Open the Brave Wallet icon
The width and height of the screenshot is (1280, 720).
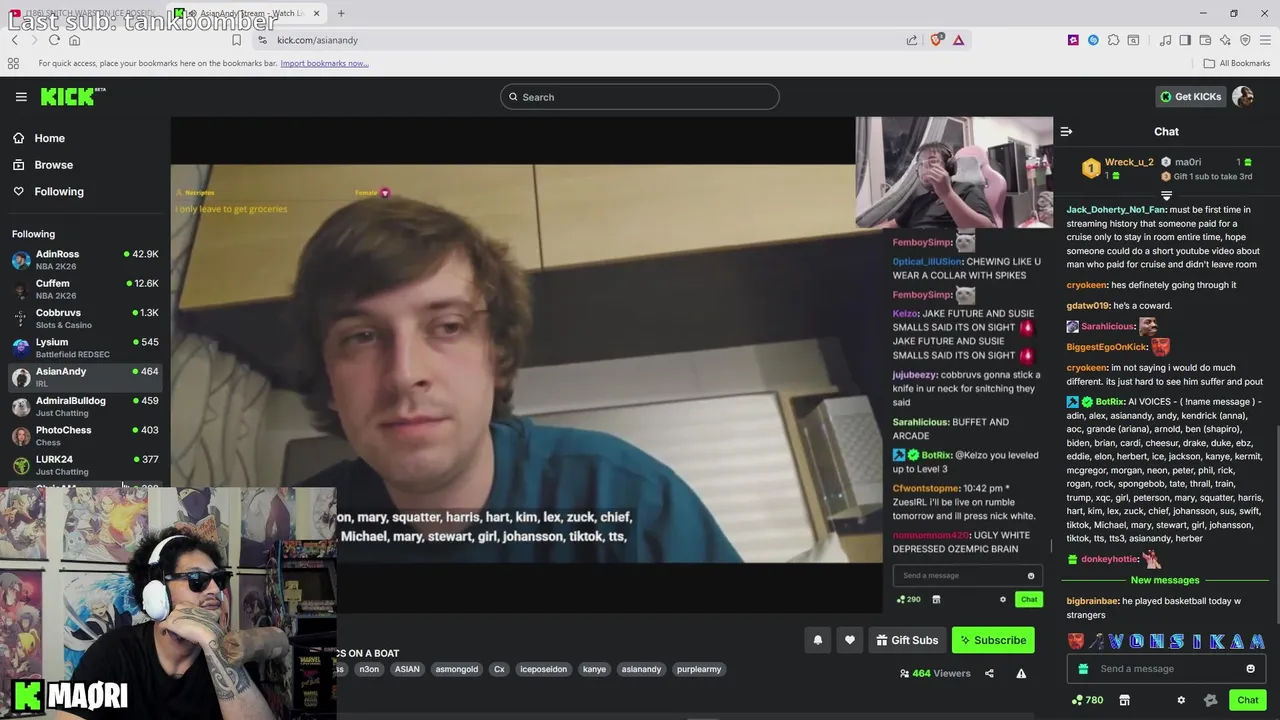coord(1205,40)
